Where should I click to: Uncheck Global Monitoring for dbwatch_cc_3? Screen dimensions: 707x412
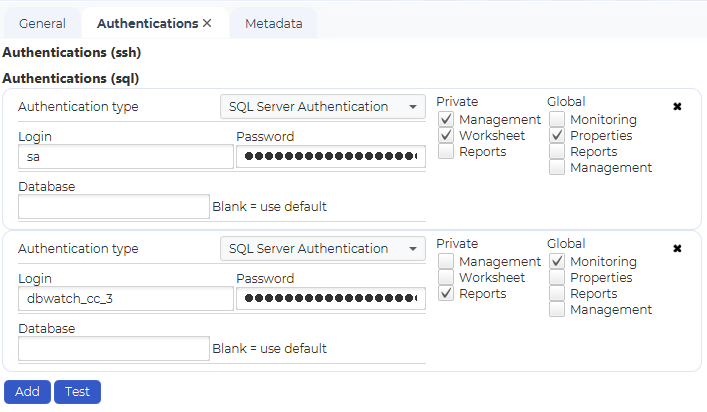tap(557, 262)
